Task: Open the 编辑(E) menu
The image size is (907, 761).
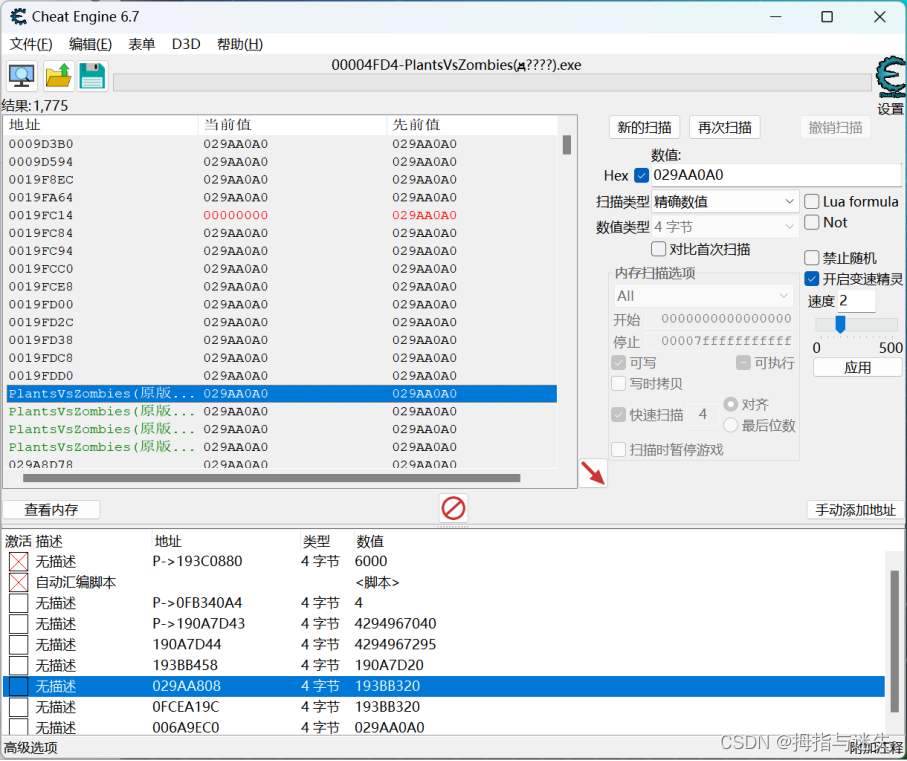Action: [x=90, y=45]
